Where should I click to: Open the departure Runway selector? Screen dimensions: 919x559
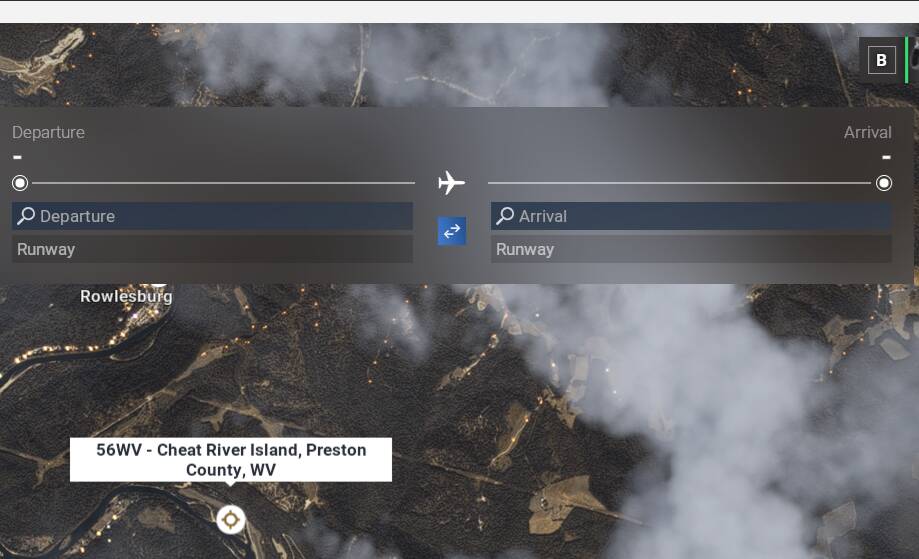[x=212, y=250]
